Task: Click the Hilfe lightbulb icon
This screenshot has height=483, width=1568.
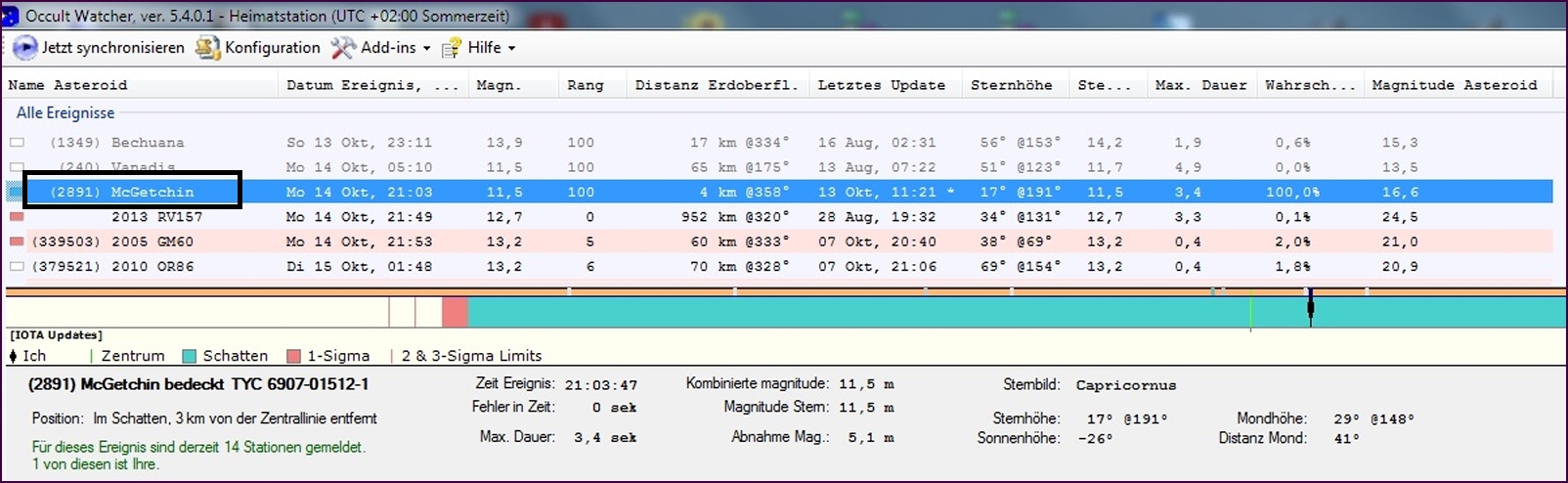Action: [x=452, y=48]
